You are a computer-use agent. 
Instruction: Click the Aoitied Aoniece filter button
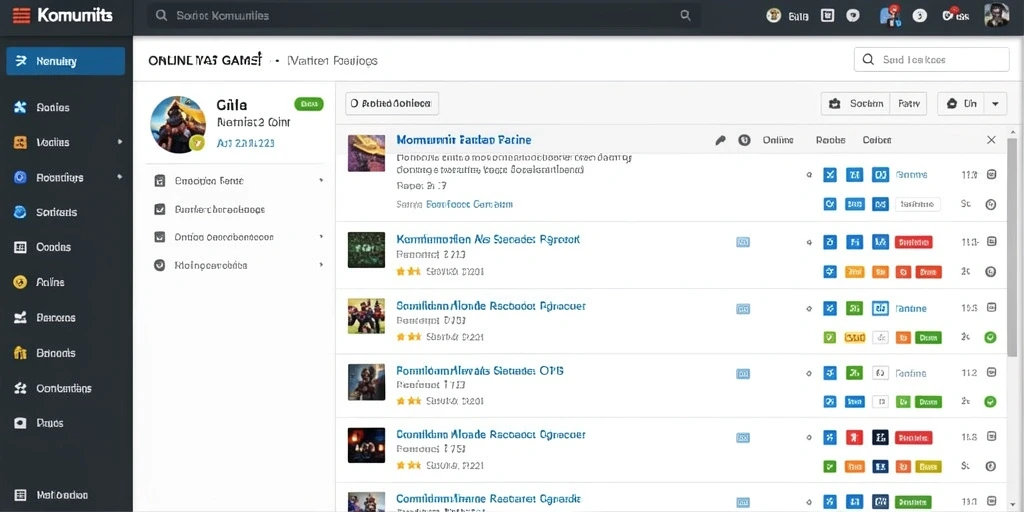coord(392,103)
